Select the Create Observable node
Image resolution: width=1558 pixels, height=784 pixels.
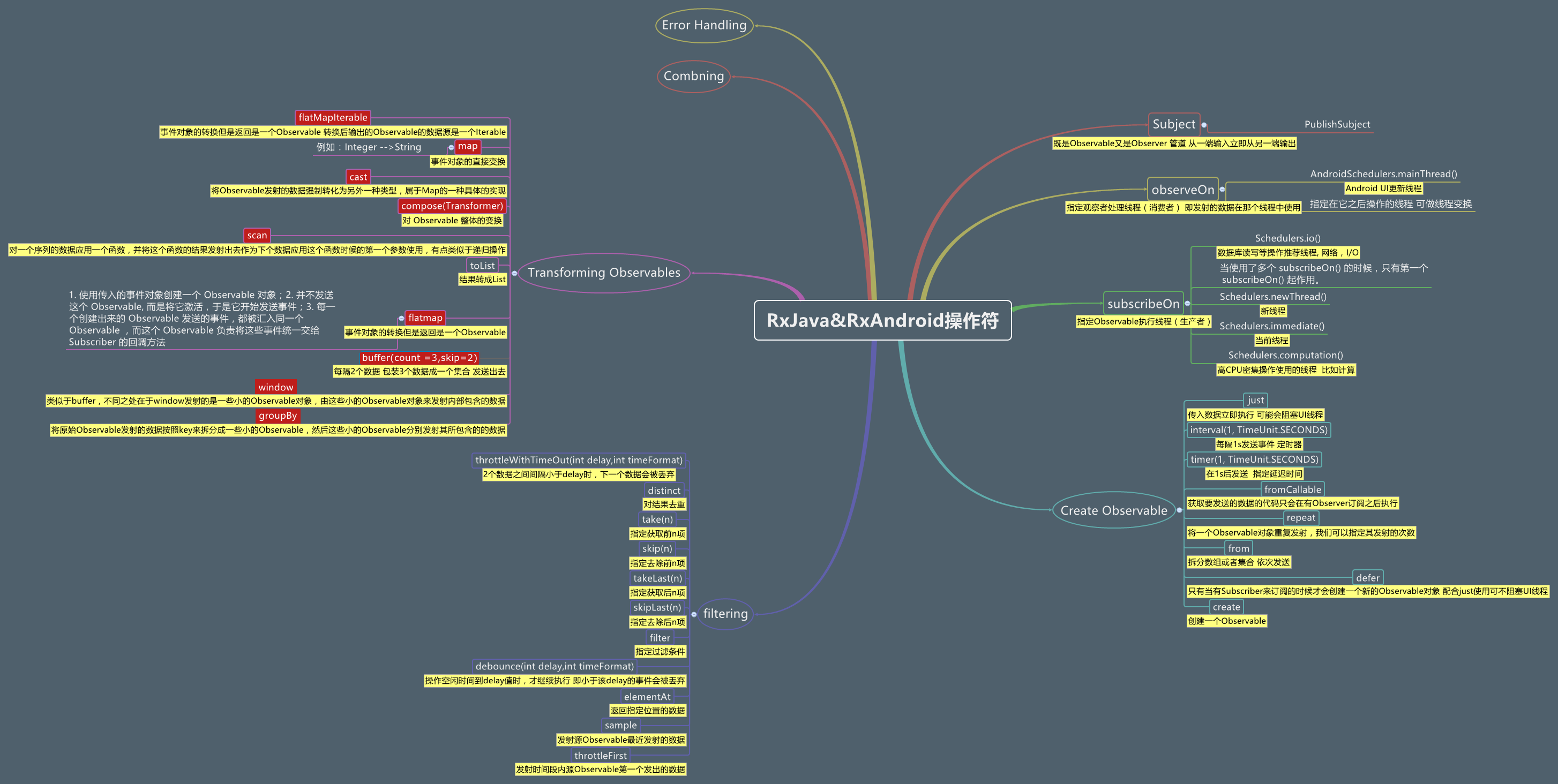(1113, 510)
